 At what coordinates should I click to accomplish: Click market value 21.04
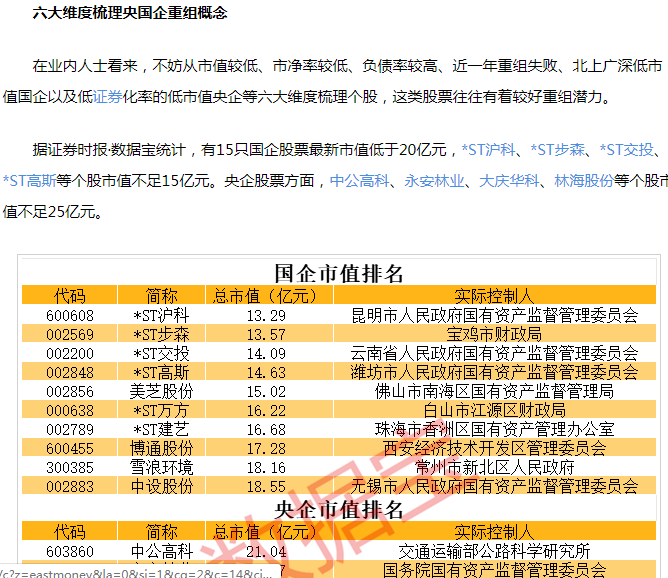(x=266, y=552)
